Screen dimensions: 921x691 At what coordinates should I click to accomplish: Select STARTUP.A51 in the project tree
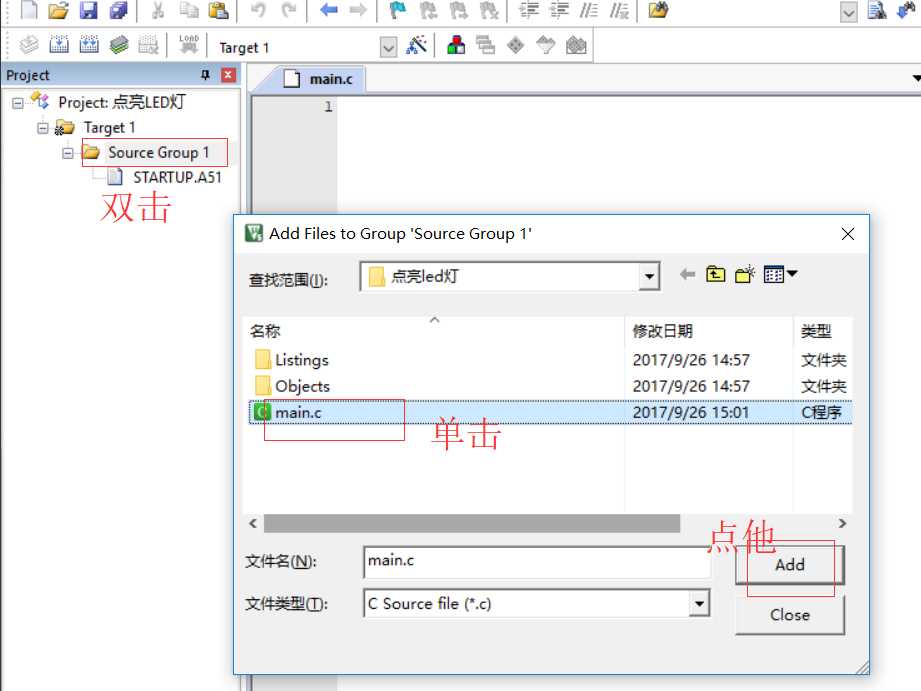tap(177, 177)
